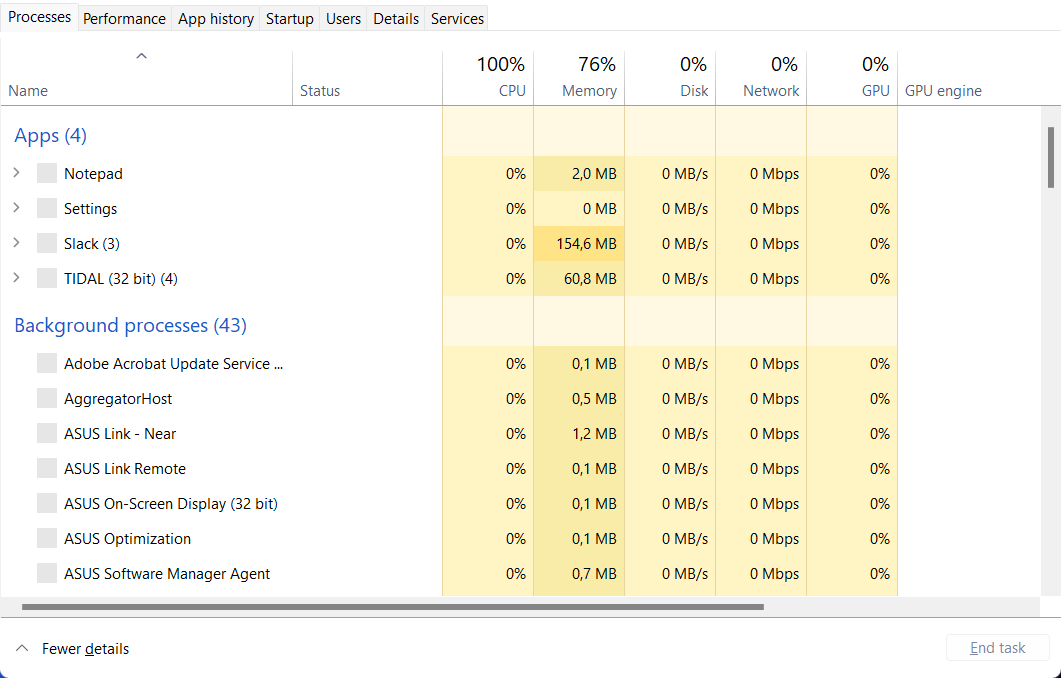The width and height of the screenshot is (1061, 678).
Task: Click the ASUS Optimization process icon
Action: [x=47, y=538]
